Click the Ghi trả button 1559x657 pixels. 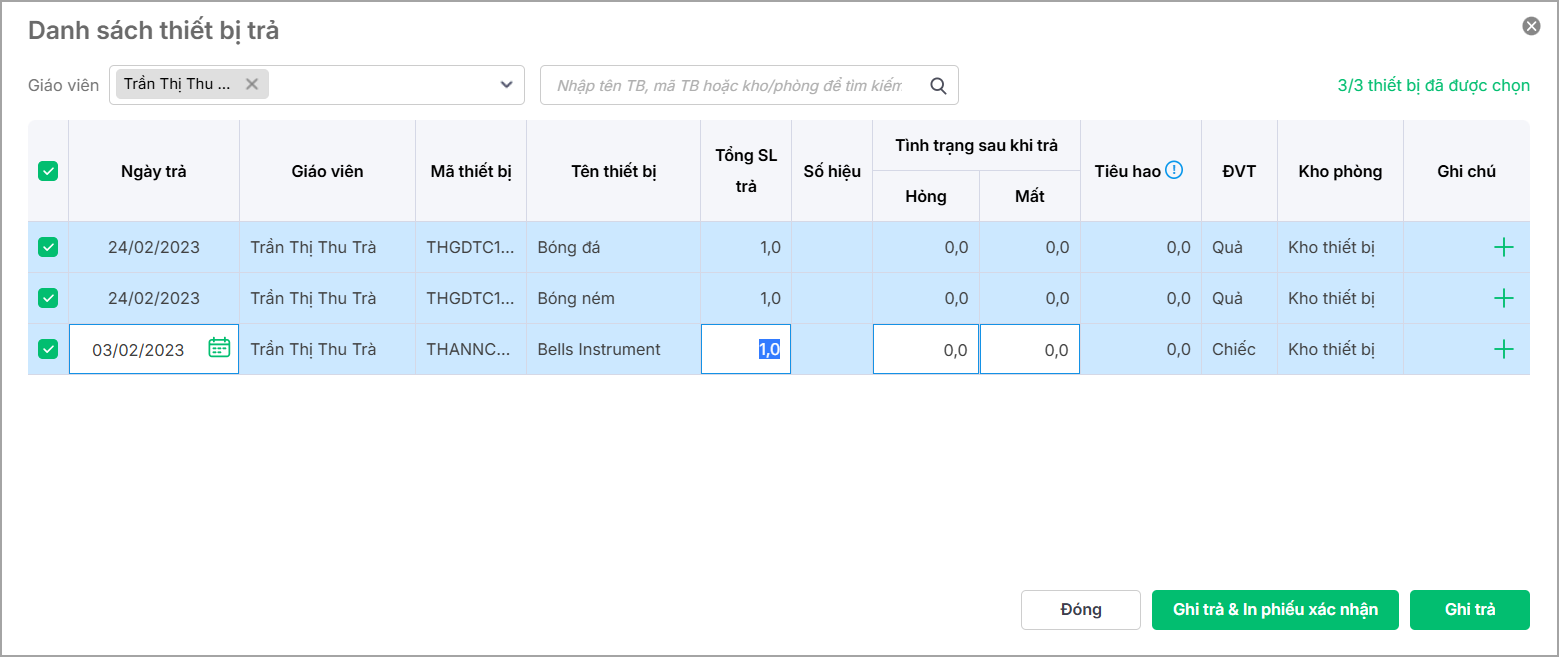pyautogui.click(x=1469, y=610)
